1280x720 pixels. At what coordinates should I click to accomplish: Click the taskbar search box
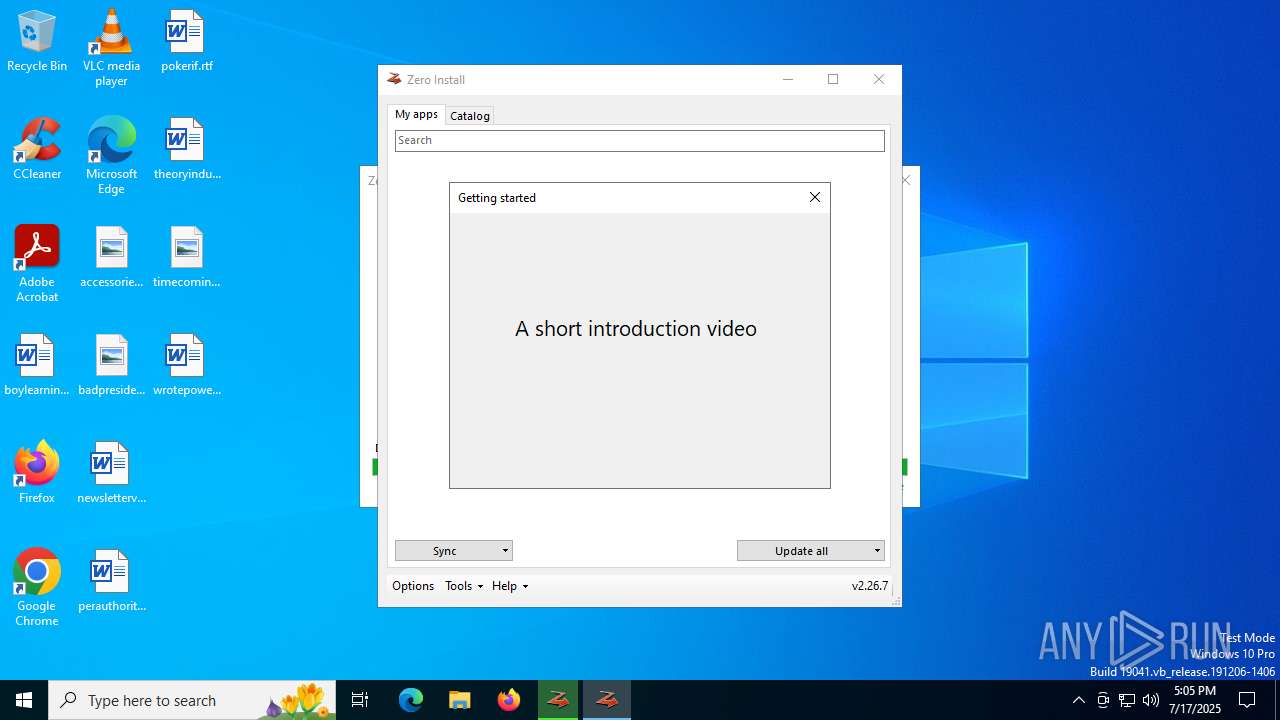[192, 700]
